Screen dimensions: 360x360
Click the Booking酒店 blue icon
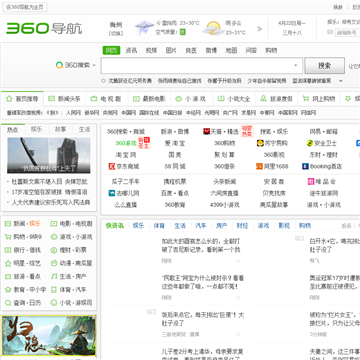pos(305,166)
